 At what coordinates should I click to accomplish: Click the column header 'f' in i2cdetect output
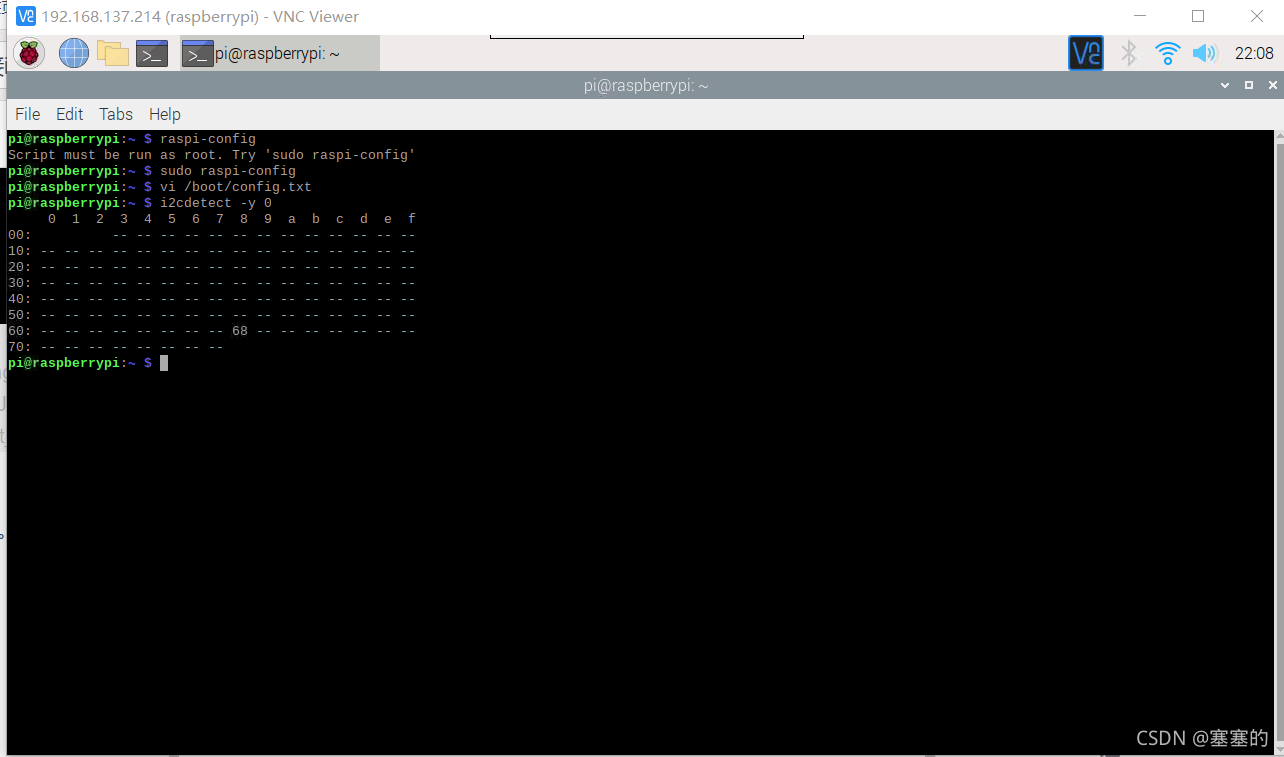(x=411, y=219)
